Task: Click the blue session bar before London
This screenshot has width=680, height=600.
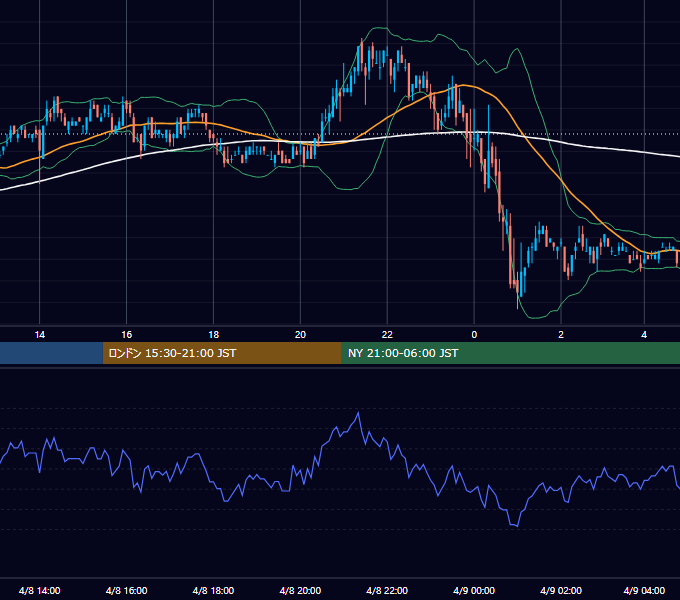Action: 51,353
